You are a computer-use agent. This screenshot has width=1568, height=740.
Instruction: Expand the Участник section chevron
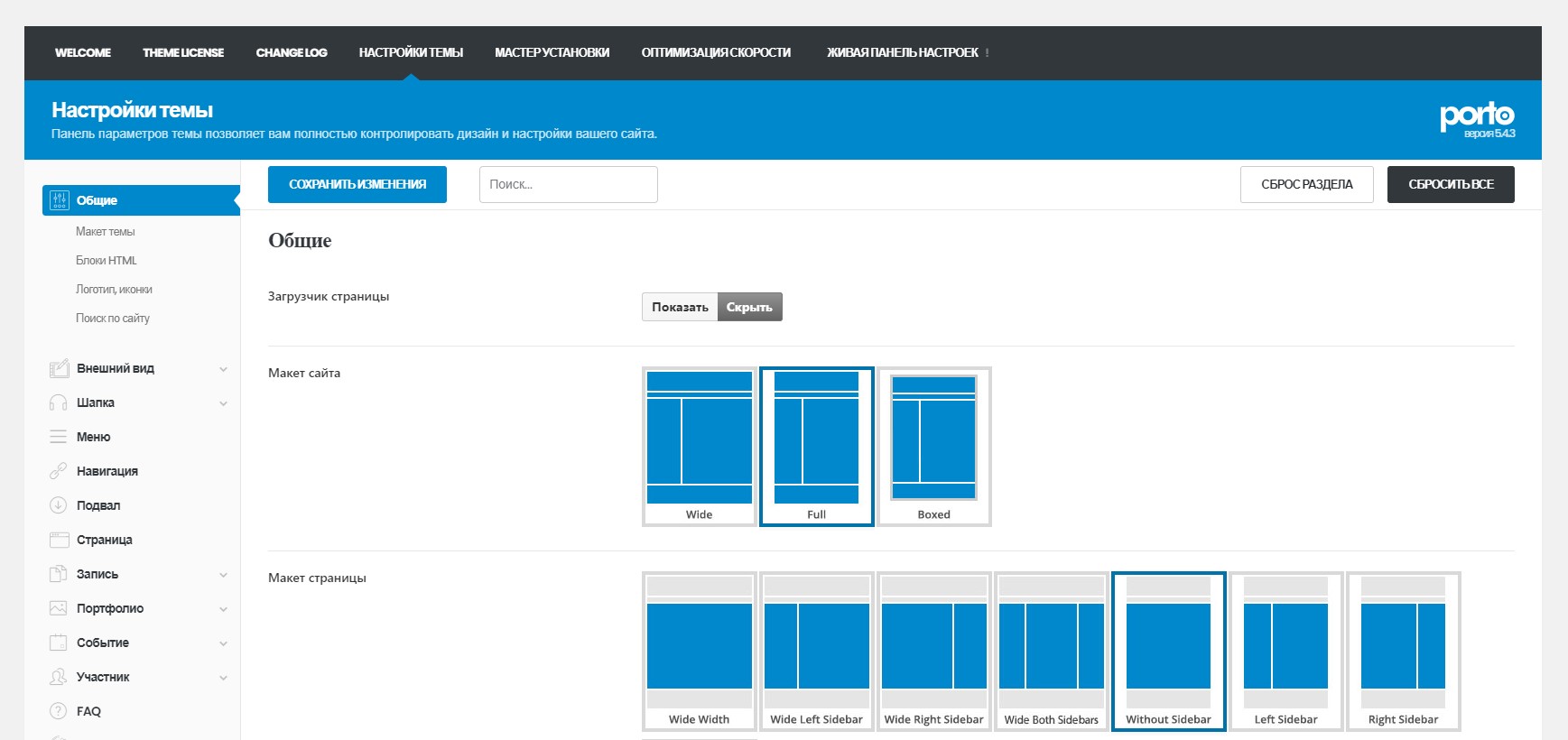[223, 678]
